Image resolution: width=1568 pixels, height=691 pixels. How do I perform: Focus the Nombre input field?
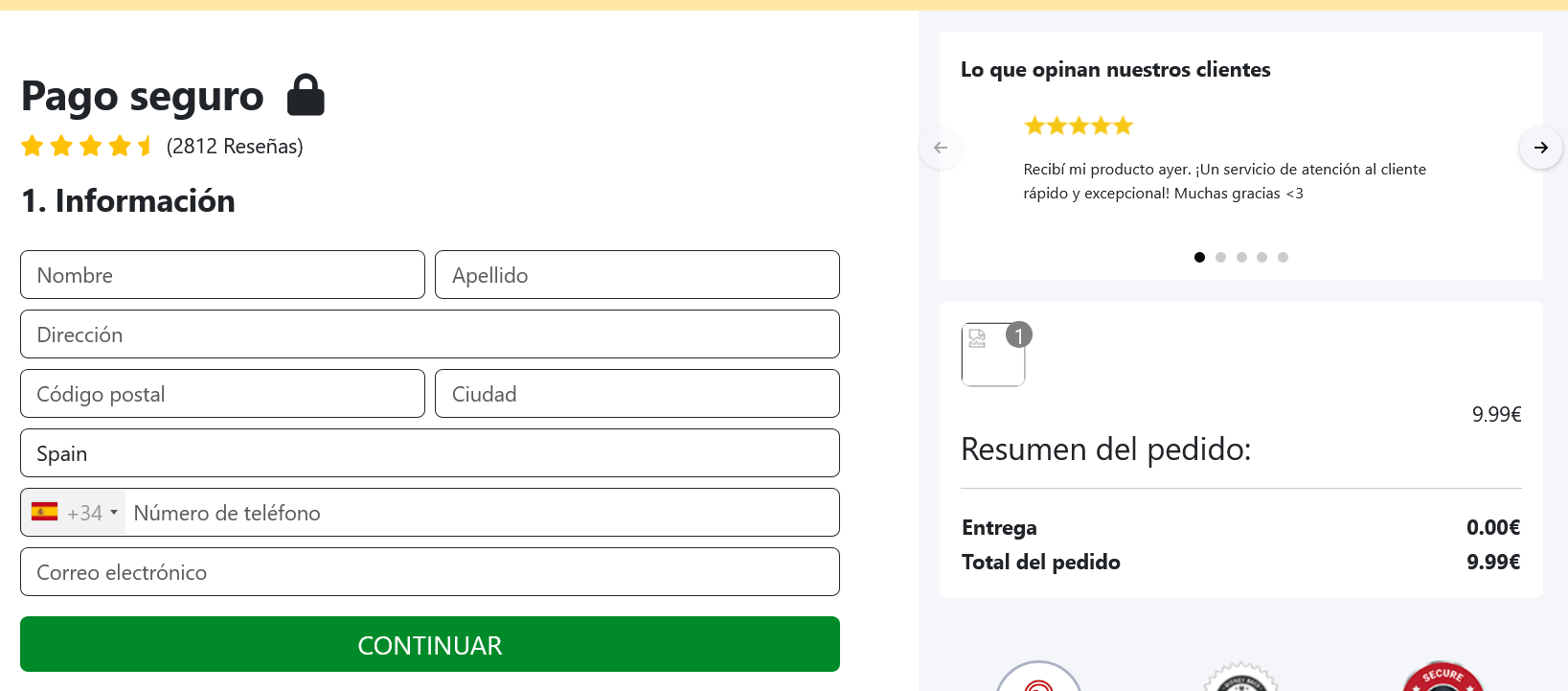click(222, 275)
